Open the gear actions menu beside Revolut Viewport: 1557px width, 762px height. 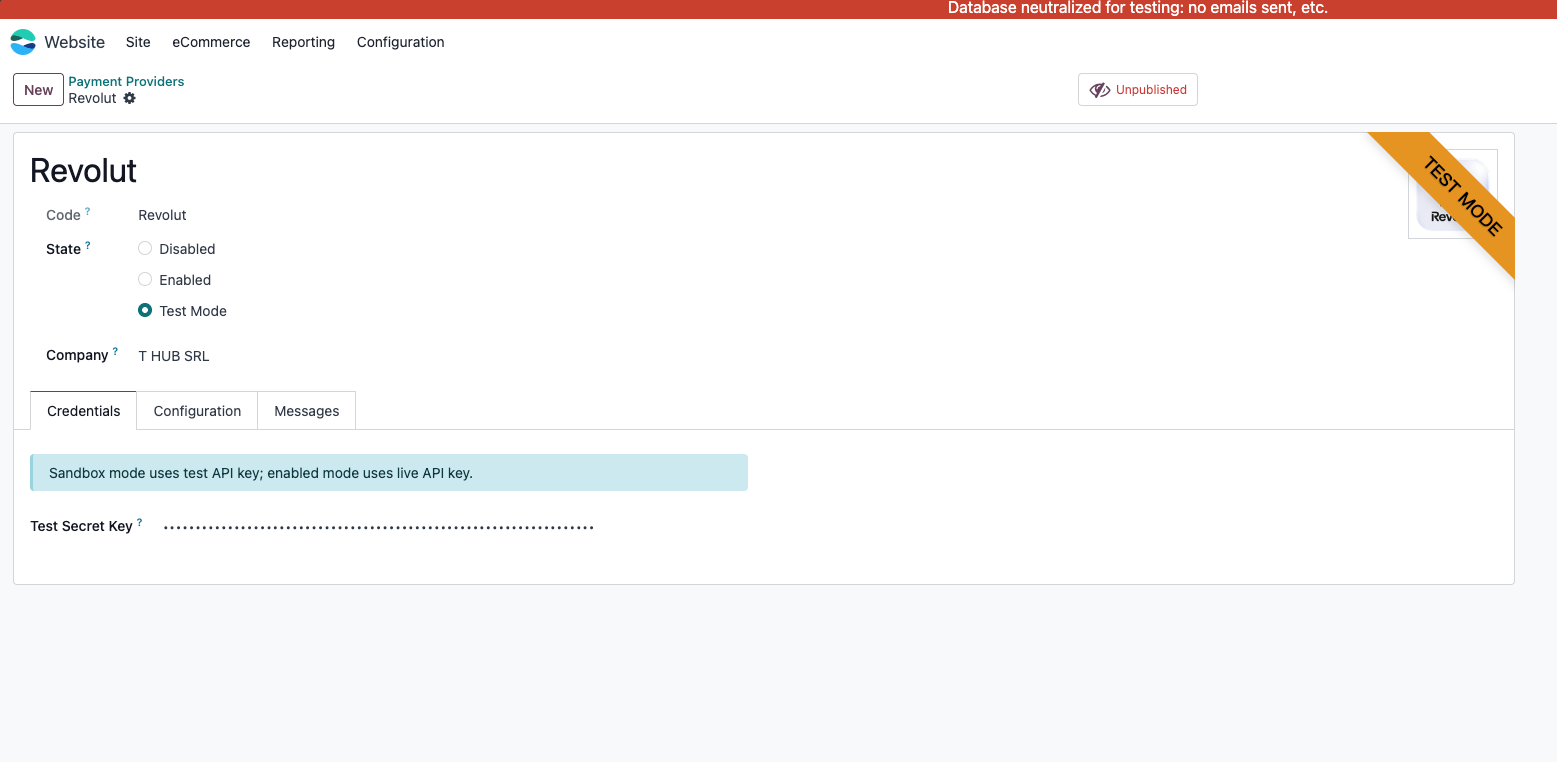click(129, 98)
